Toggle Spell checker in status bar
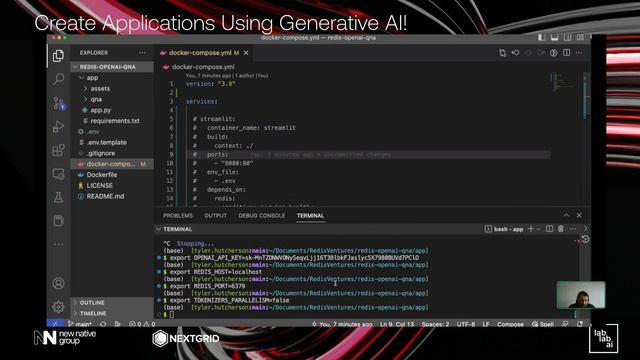Viewport: 640px width, 360px height. (x=543, y=324)
